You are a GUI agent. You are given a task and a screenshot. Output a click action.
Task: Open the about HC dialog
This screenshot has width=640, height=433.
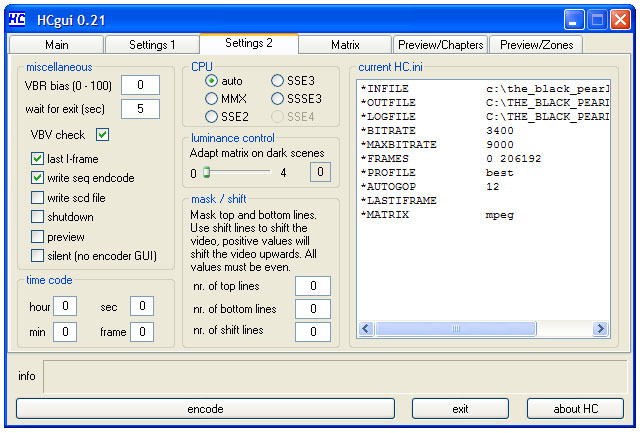tap(576, 409)
